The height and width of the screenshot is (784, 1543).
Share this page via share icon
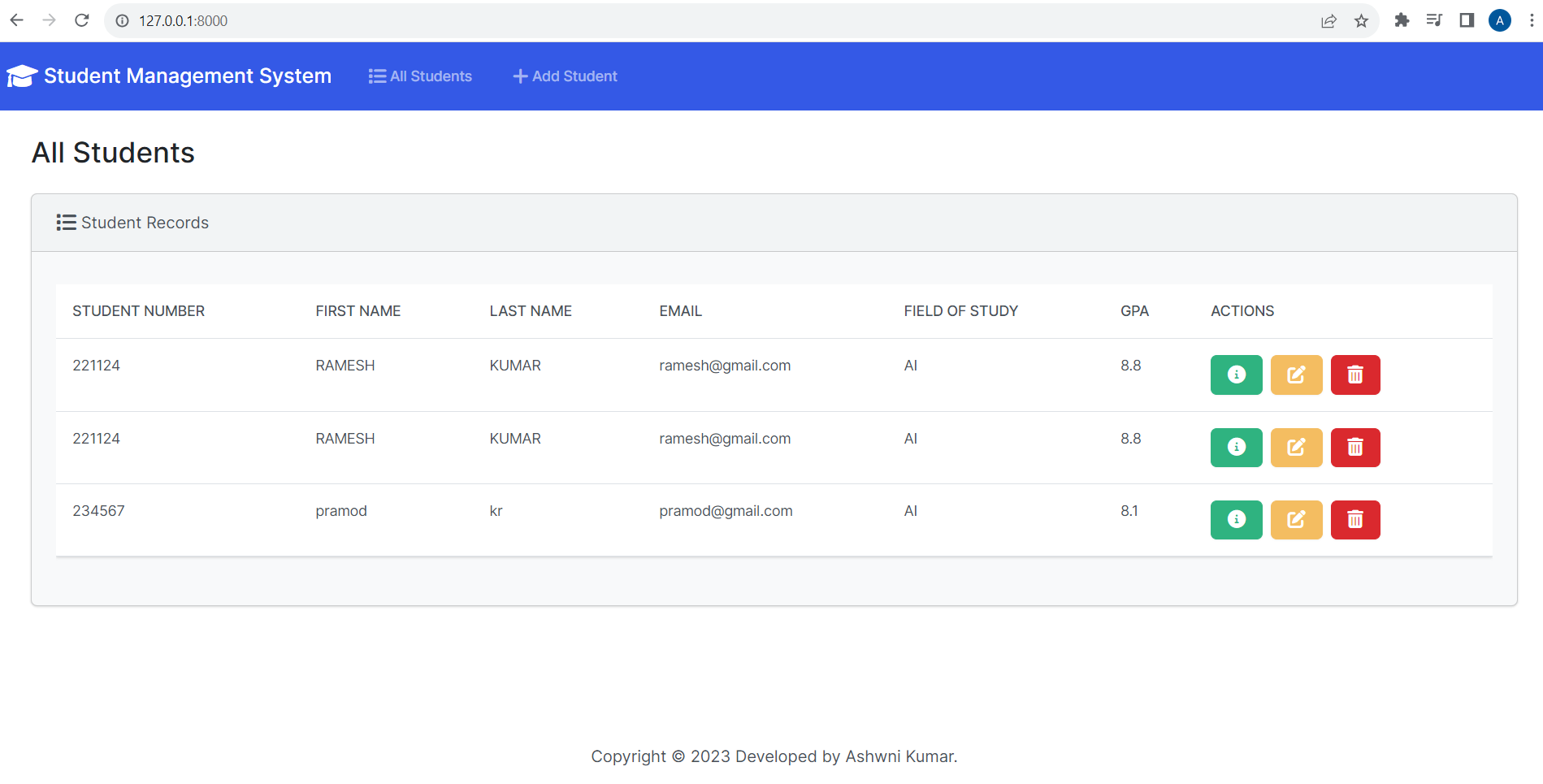(1329, 21)
